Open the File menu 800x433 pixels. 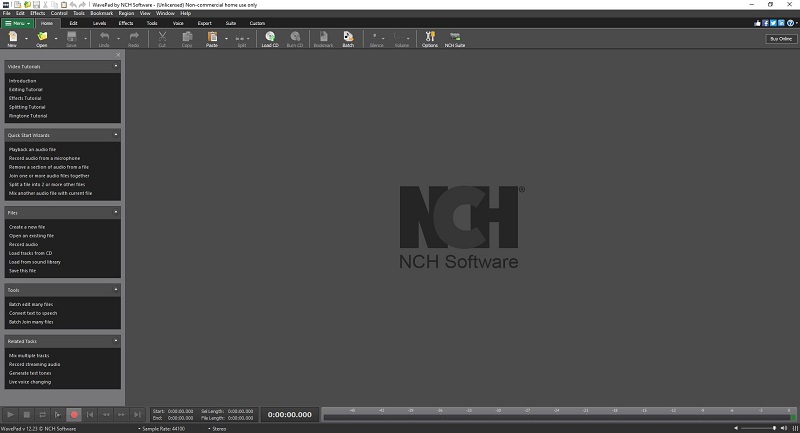7,13
